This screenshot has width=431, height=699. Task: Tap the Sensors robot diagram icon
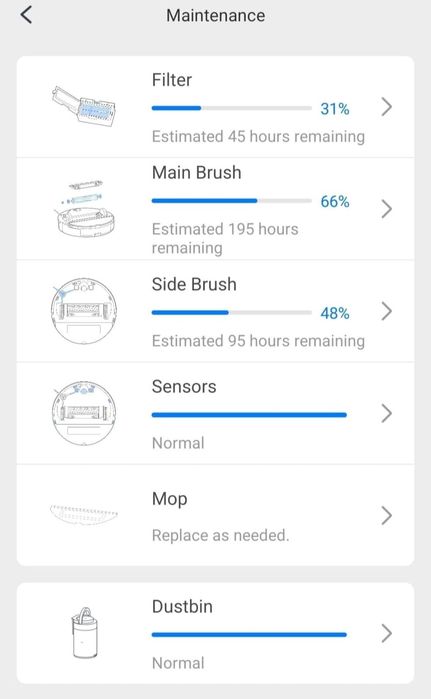(84, 413)
